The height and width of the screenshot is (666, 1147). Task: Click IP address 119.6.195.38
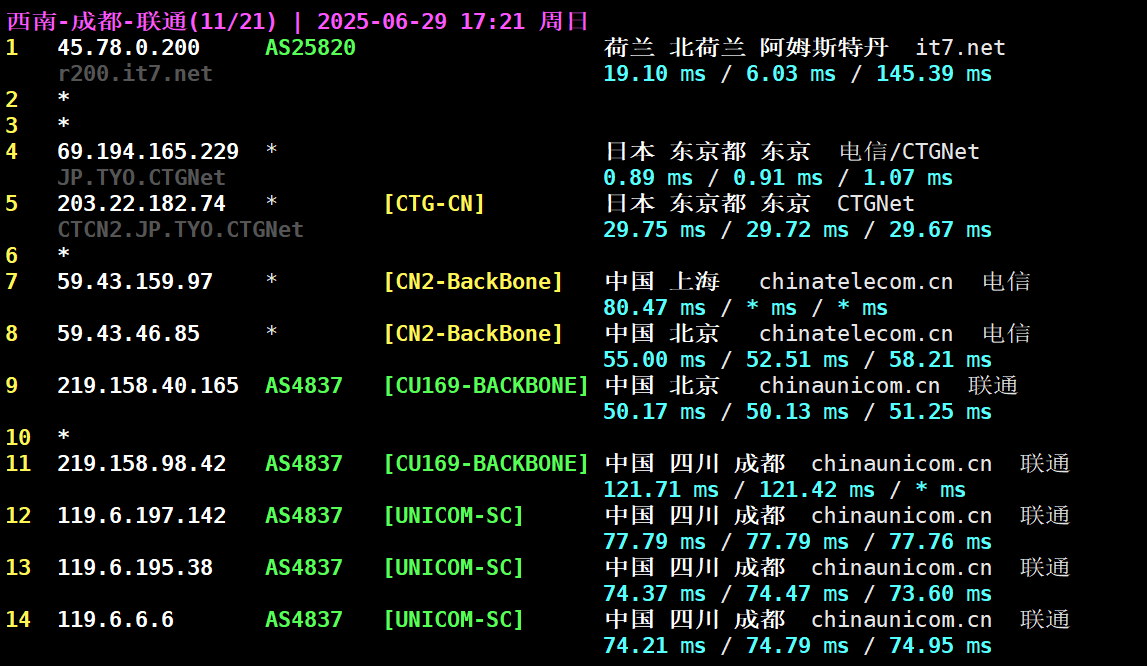point(135,567)
